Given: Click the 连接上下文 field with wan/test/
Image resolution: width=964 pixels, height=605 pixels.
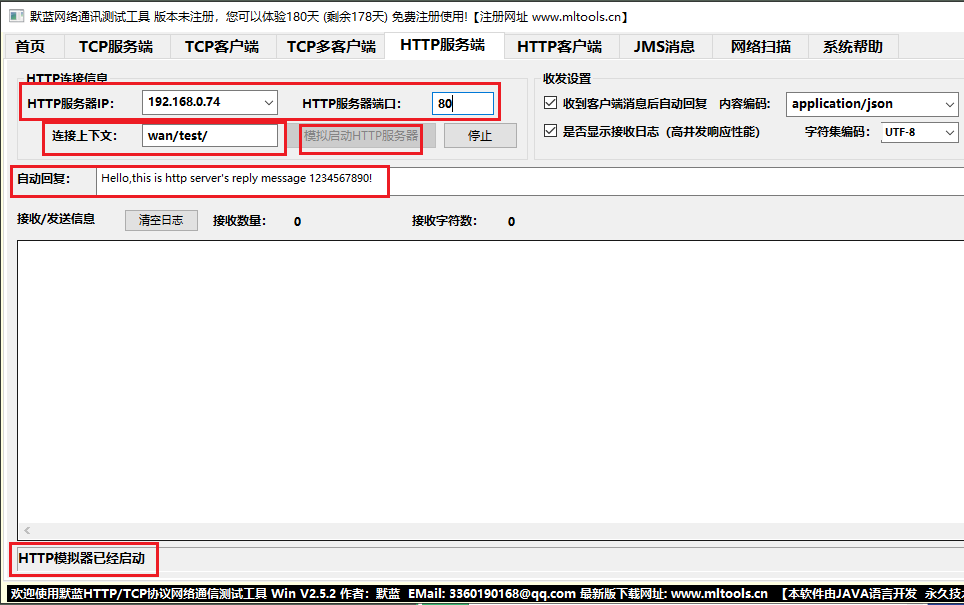Looking at the screenshot, I should pos(210,135).
